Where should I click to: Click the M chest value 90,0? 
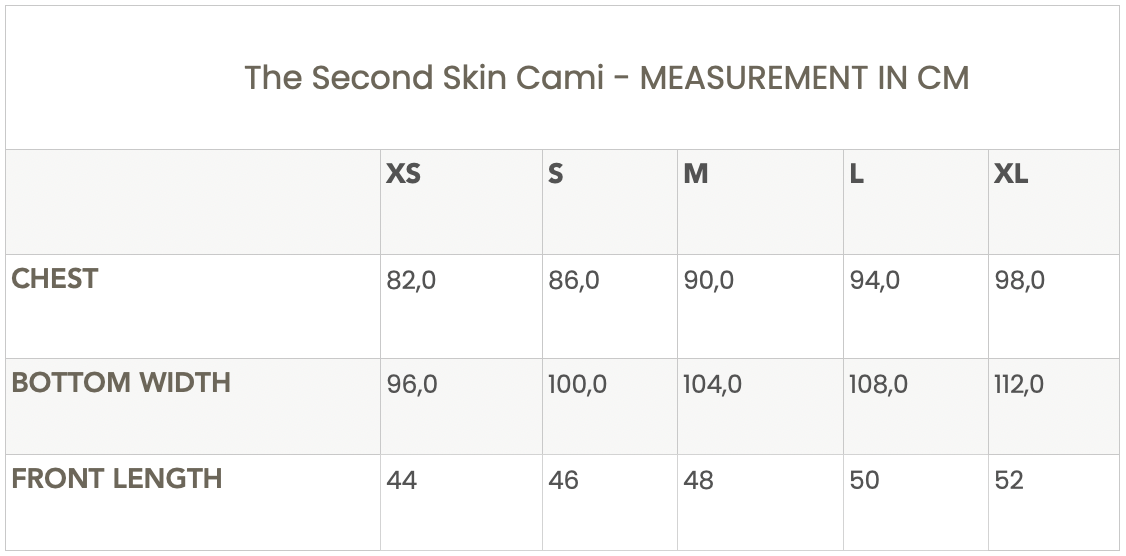[708, 281]
